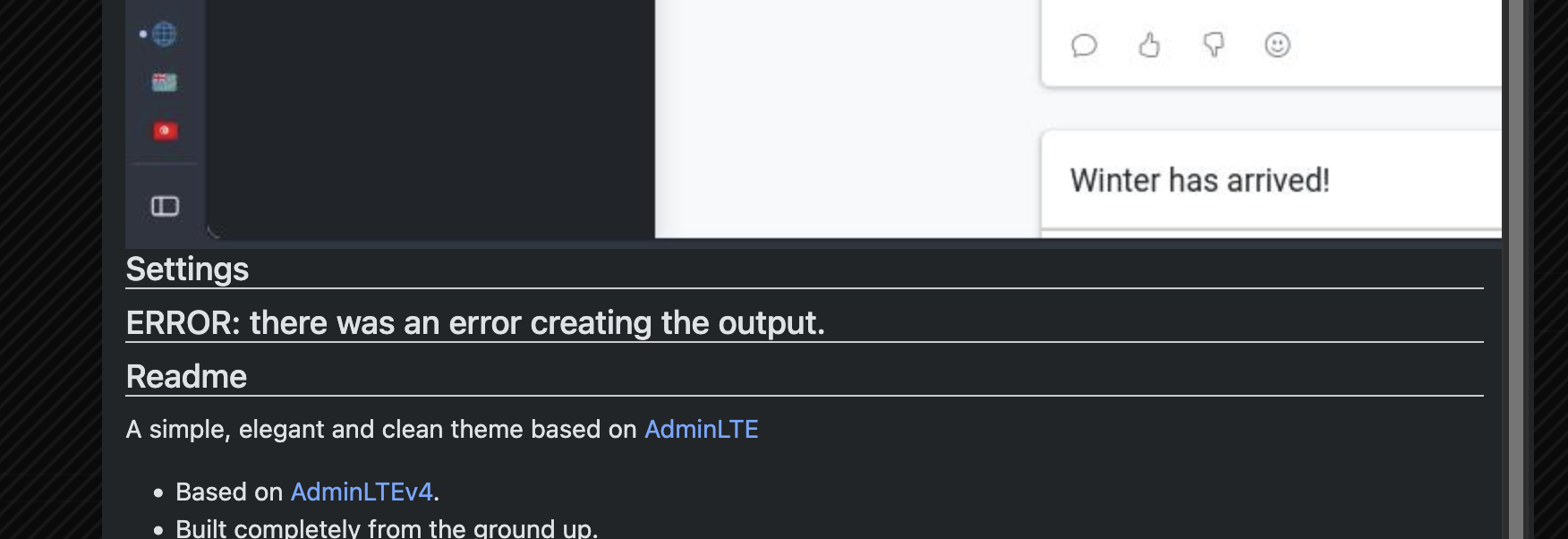Click the dark panel in the theme preview image
Viewport: 1568px width, 539px height.
(x=430, y=116)
